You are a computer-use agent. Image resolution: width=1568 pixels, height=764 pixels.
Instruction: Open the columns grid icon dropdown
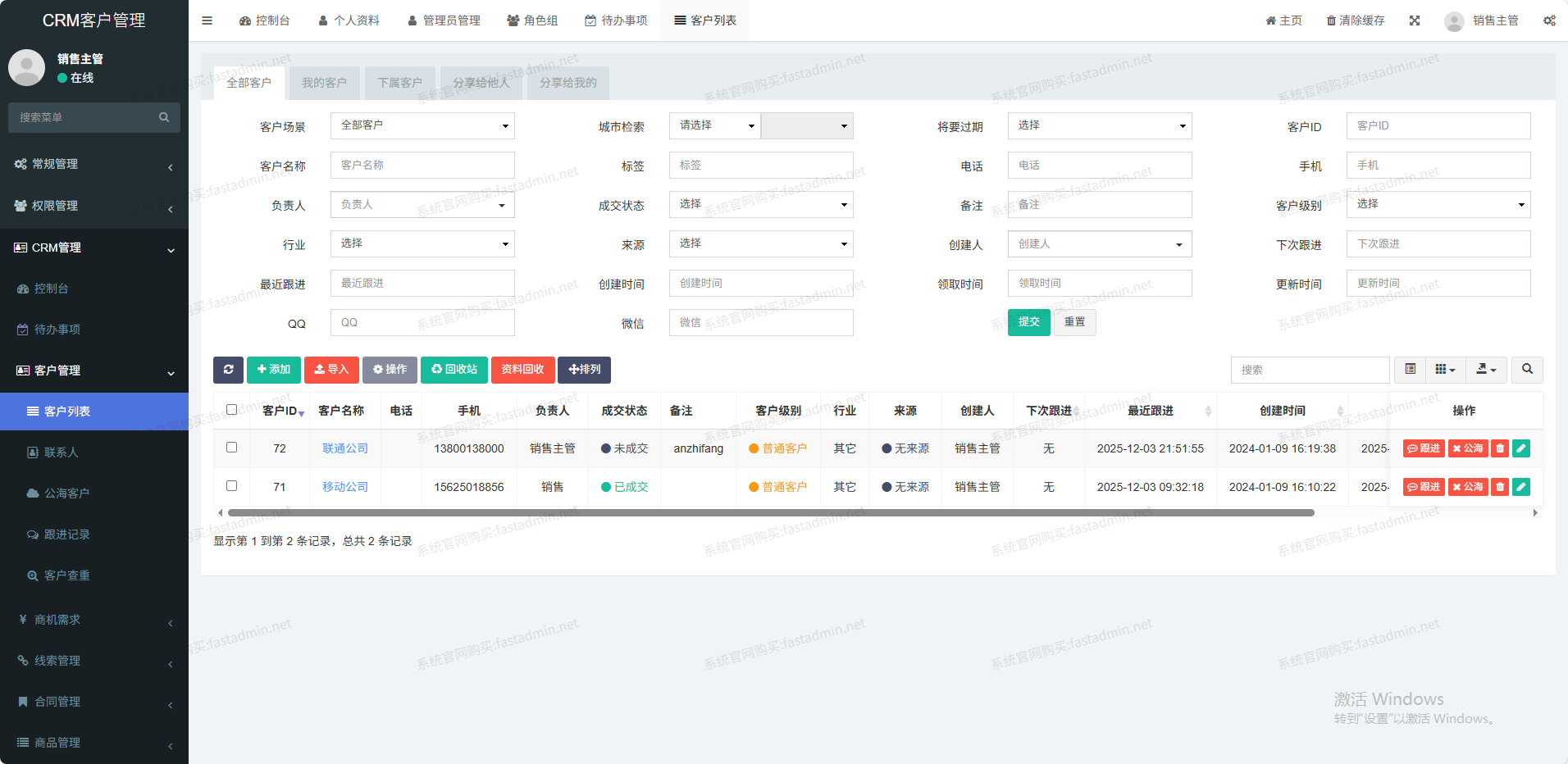[x=1445, y=370]
